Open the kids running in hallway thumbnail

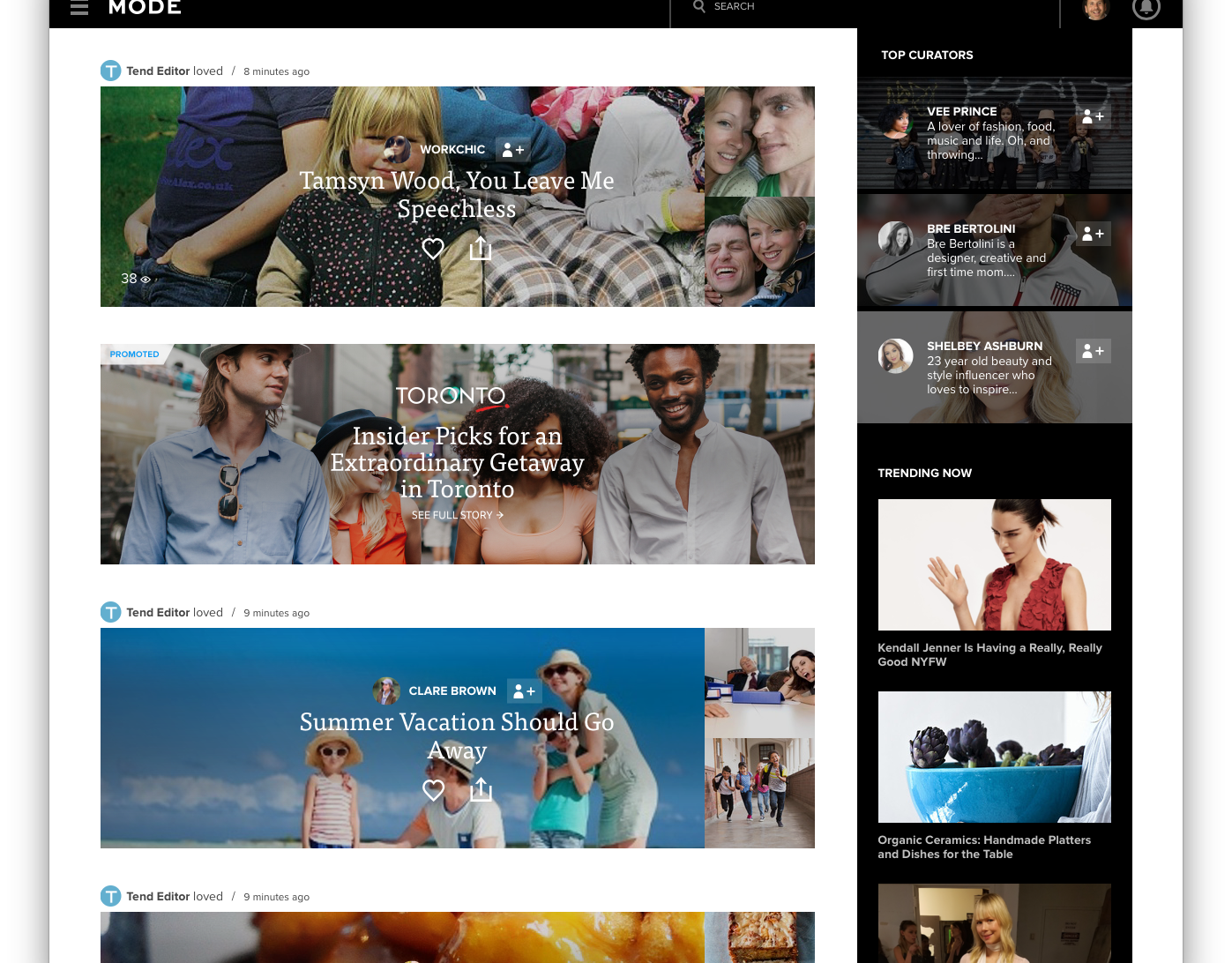click(x=759, y=794)
